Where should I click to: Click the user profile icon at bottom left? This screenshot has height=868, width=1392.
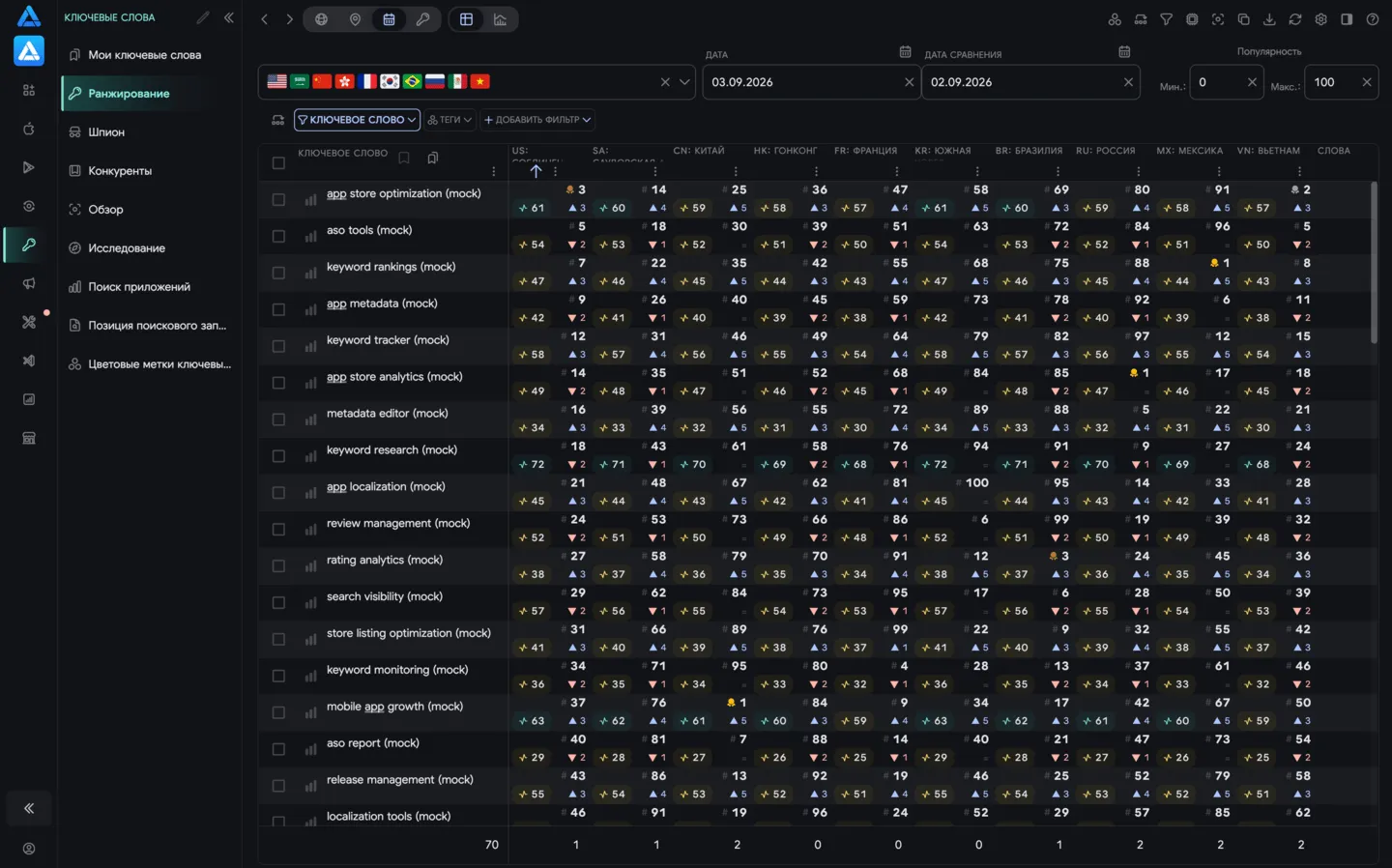click(x=29, y=849)
